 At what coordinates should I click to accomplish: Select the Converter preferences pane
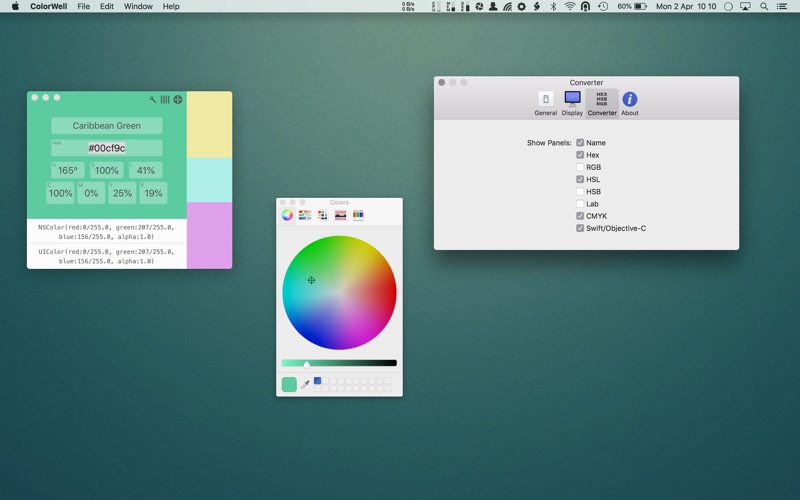pyautogui.click(x=602, y=104)
